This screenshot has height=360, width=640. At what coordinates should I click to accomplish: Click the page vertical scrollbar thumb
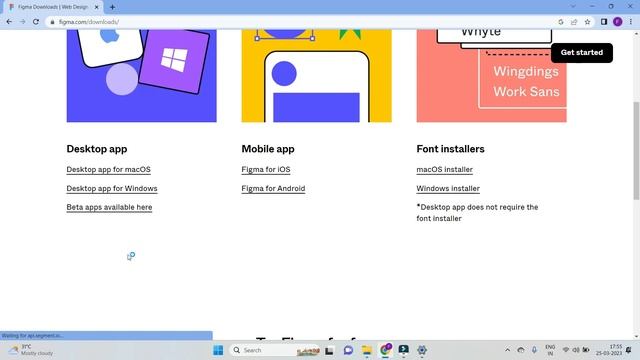click(636, 150)
